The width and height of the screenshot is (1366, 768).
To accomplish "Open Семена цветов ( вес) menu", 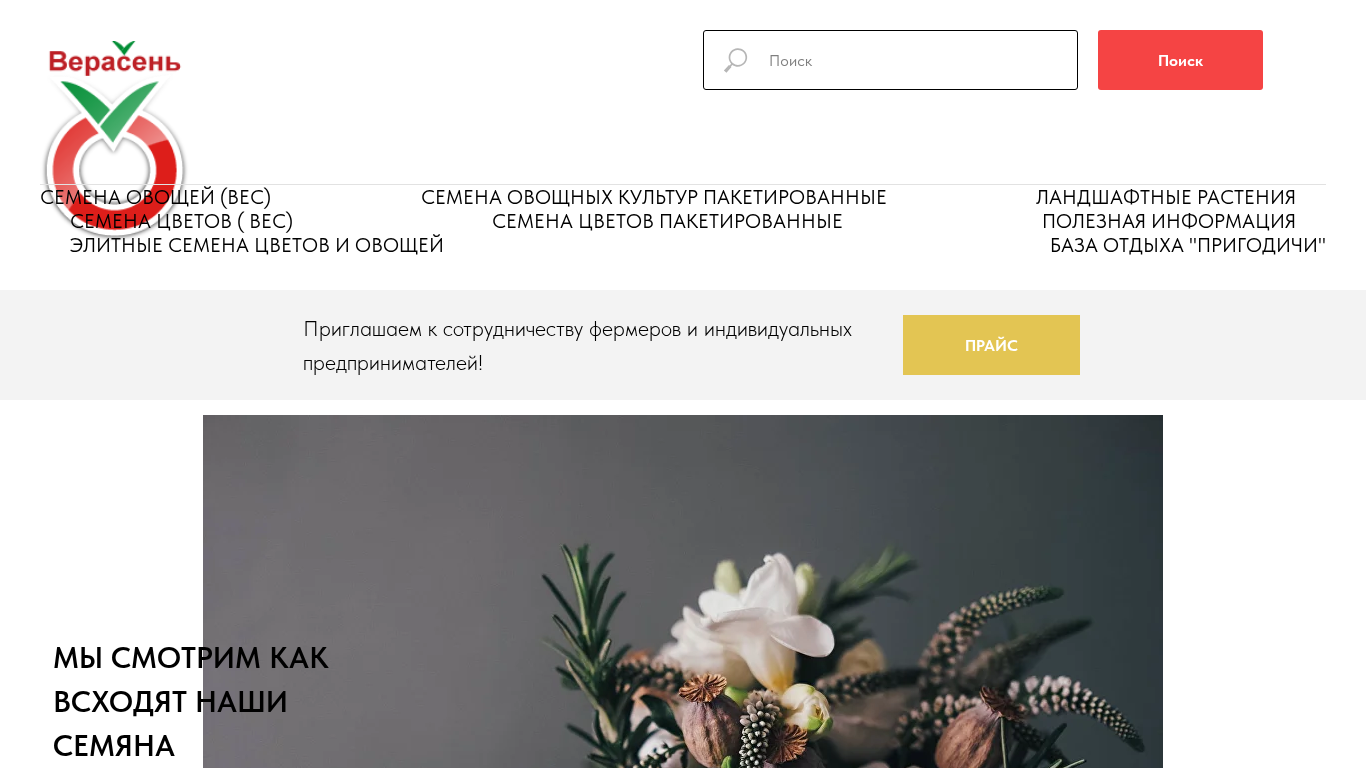I will pyautogui.click(x=181, y=221).
